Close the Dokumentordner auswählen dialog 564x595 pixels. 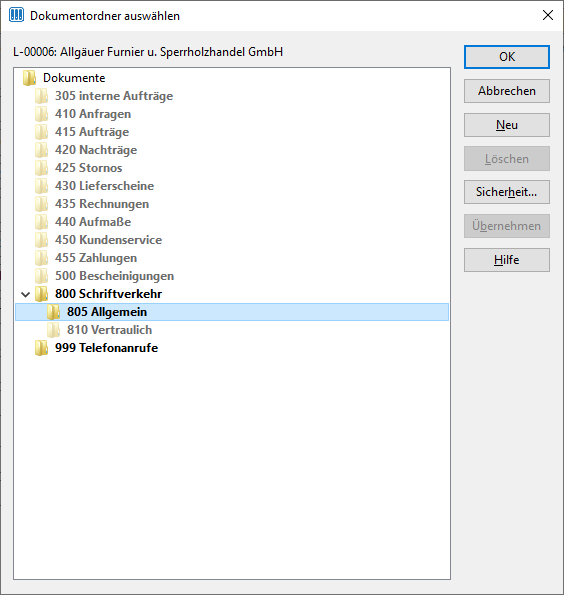tap(548, 15)
